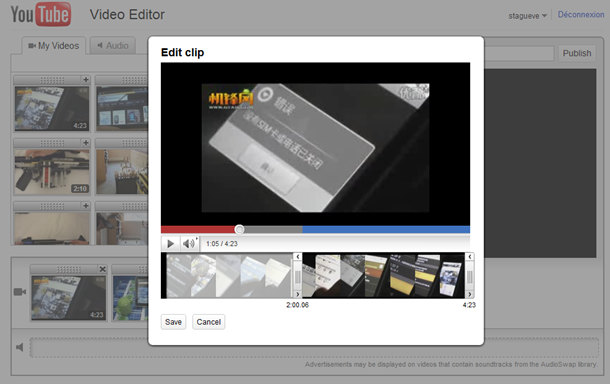Click the Déconnexion link
610x384 pixels.
tap(581, 15)
